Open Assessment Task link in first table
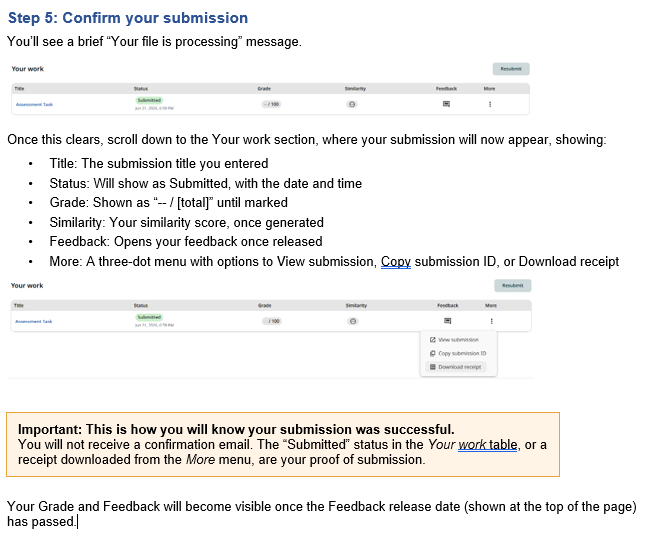This screenshot has height=542, width=645. click(x=34, y=104)
